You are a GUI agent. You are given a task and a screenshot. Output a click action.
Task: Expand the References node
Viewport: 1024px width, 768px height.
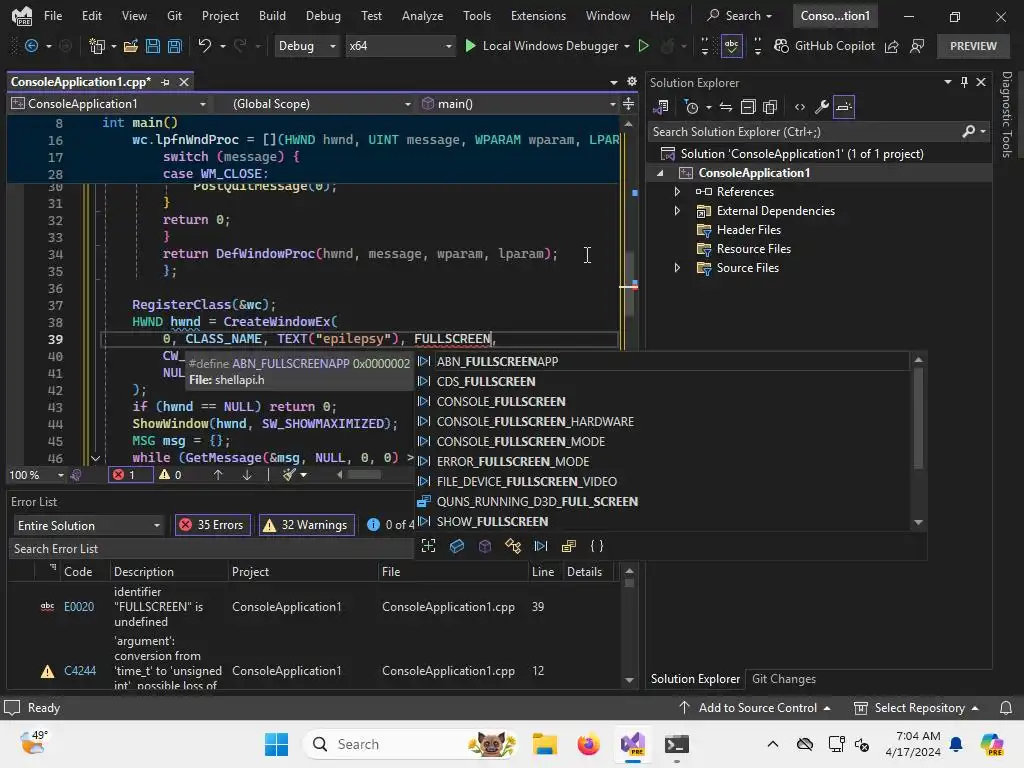[x=677, y=192]
